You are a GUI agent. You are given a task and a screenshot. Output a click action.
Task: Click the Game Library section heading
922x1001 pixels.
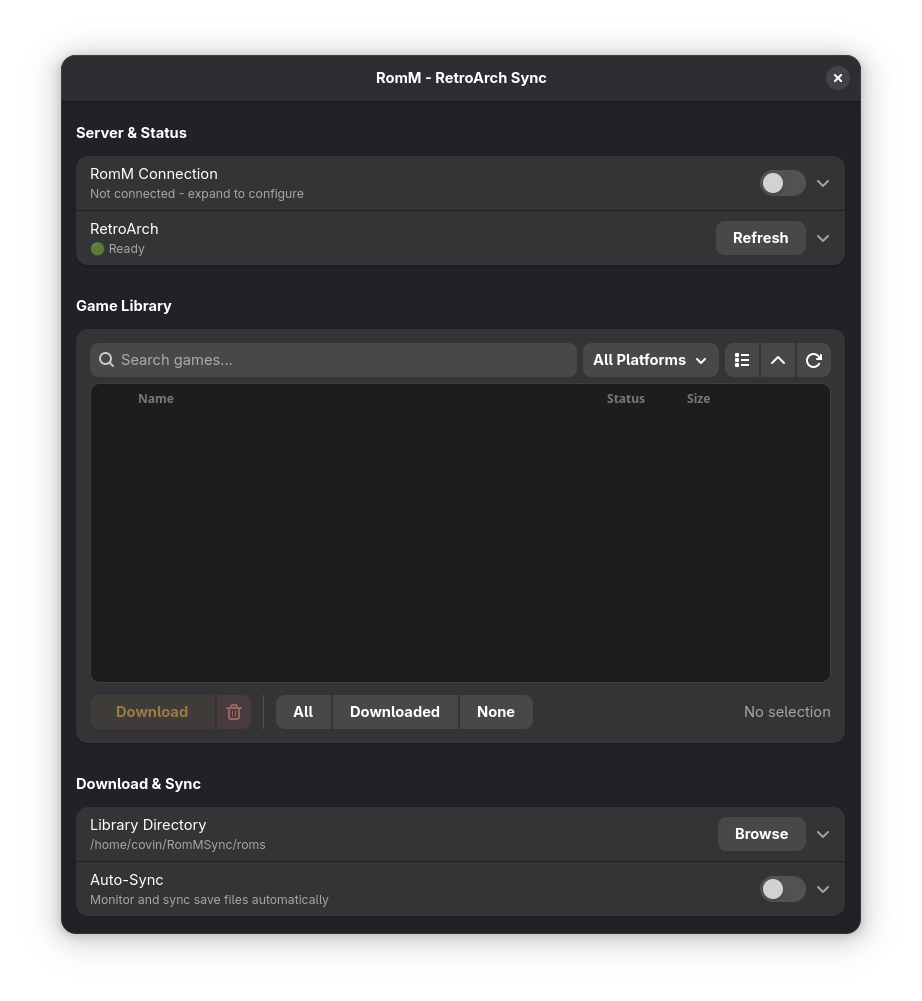coord(124,306)
